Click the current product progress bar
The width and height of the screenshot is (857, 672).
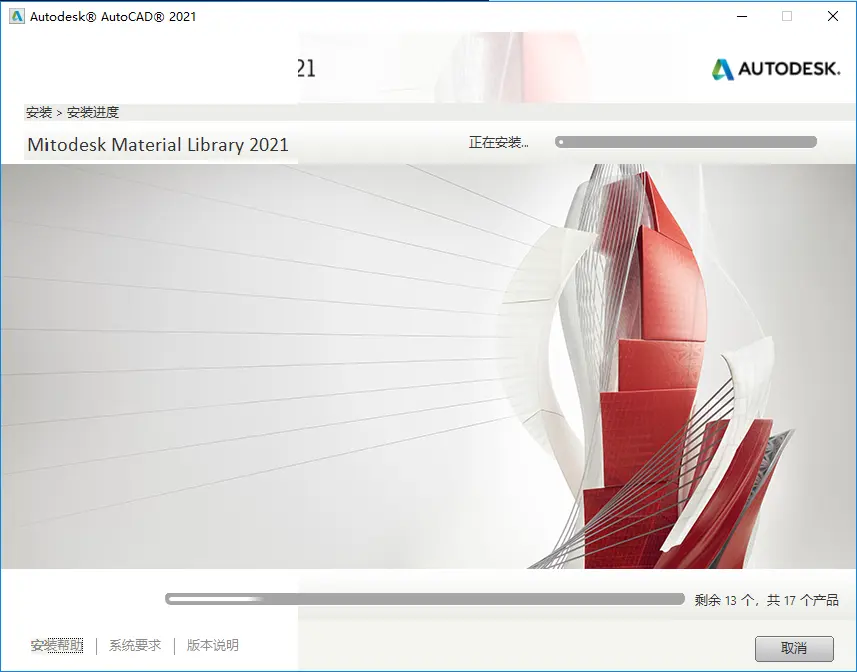(686, 142)
